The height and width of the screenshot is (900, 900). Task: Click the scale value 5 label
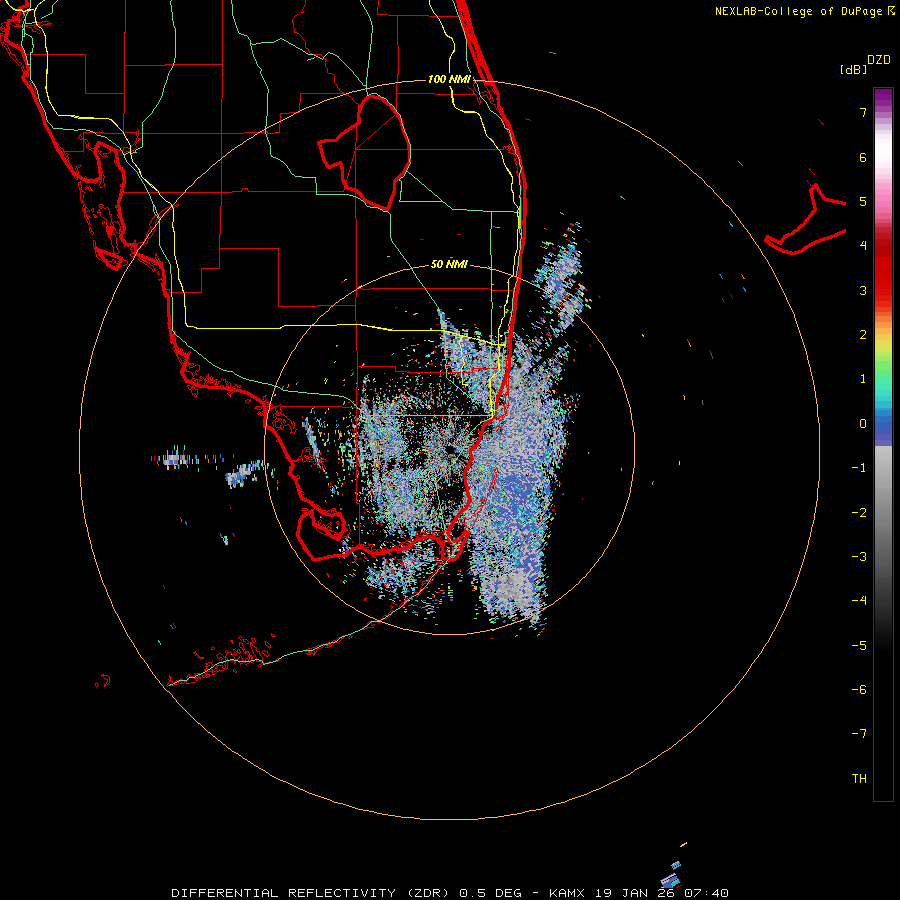[863, 201]
